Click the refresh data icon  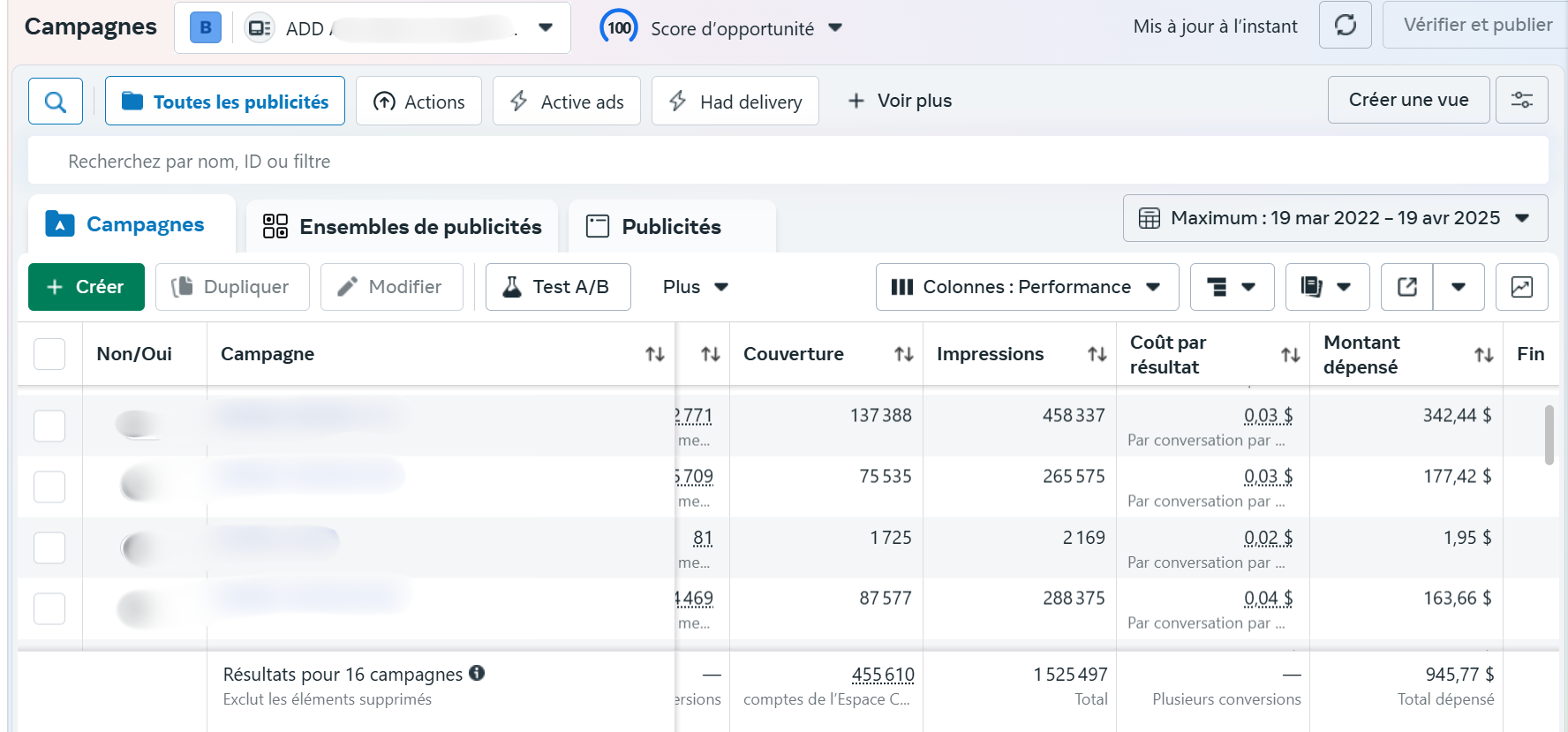(x=1345, y=25)
